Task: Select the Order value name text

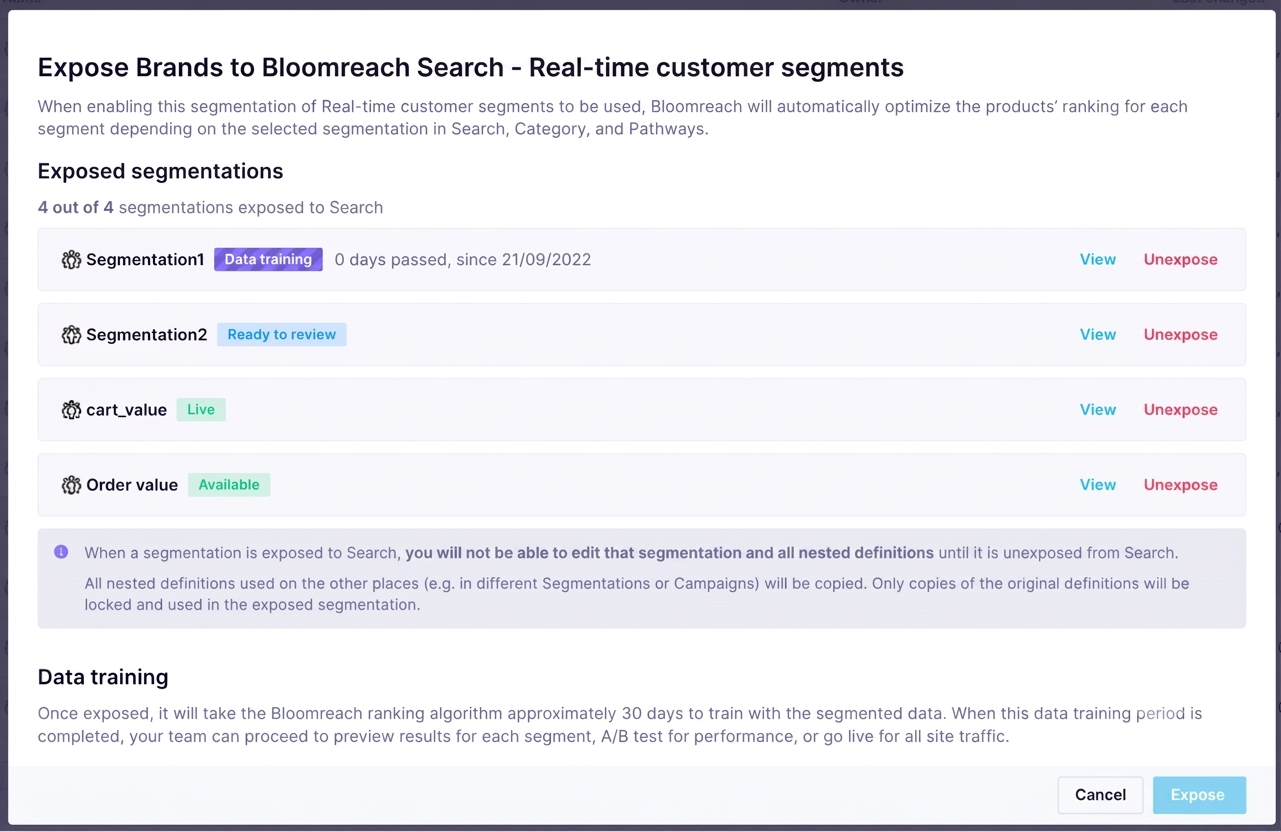Action: (x=132, y=484)
